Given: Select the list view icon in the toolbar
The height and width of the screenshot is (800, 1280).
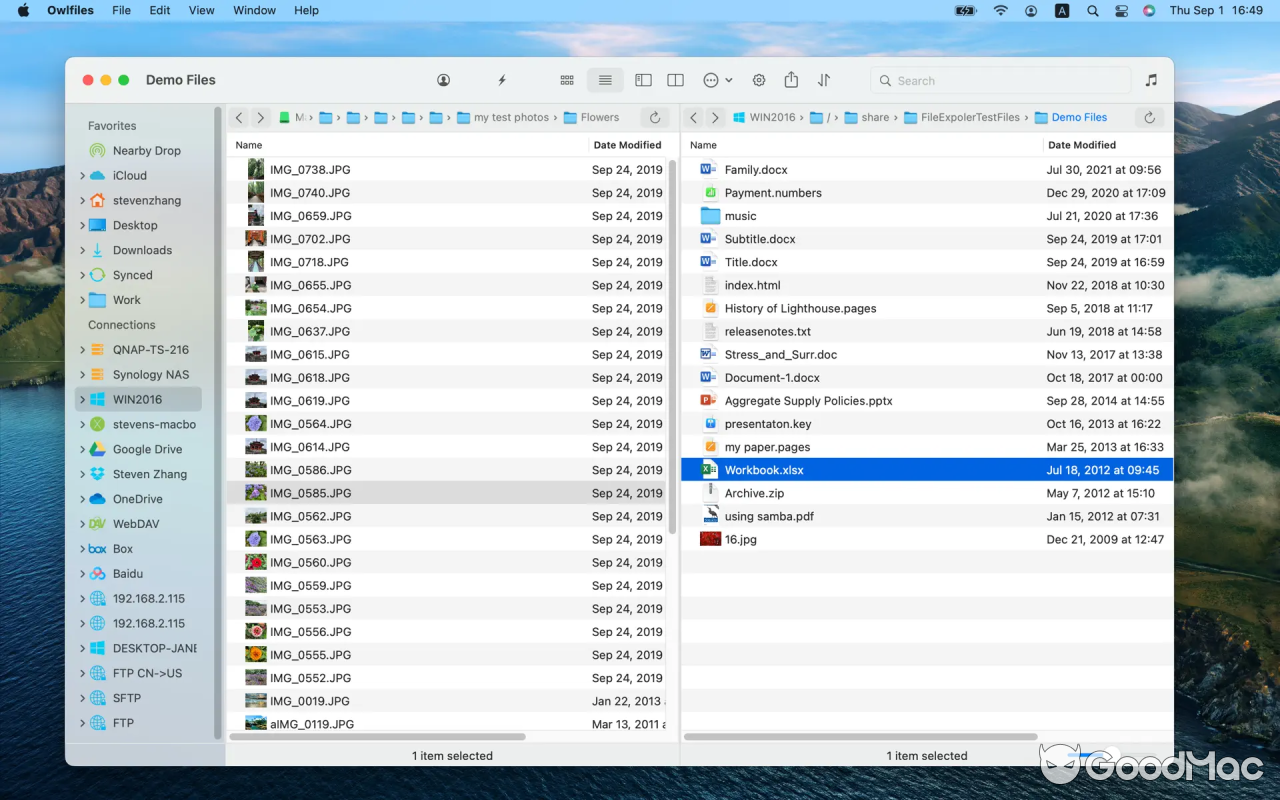Looking at the screenshot, I should pyautogui.click(x=605, y=80).
